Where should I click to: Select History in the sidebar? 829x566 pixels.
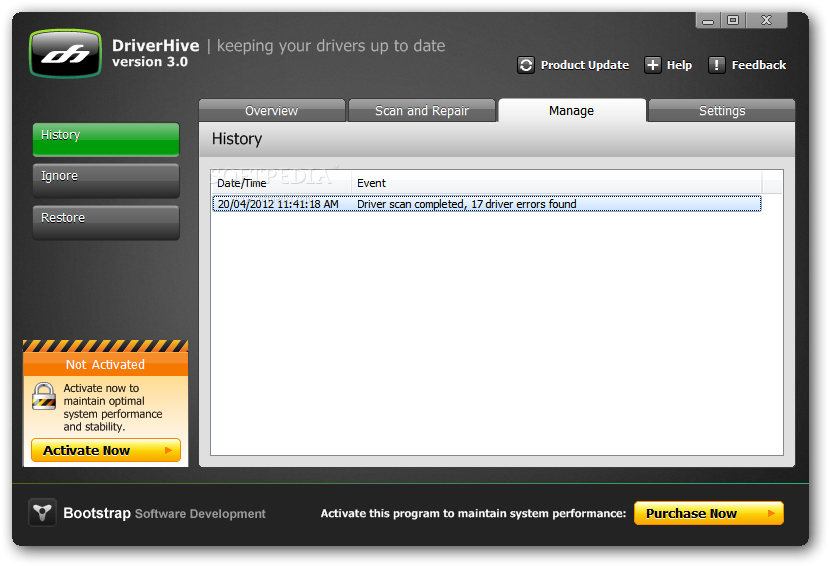[106, 140]
